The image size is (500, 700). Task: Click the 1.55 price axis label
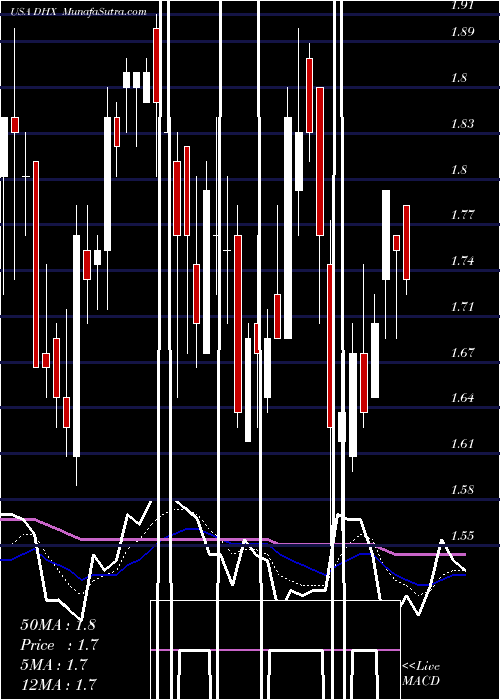pos(462,536)
